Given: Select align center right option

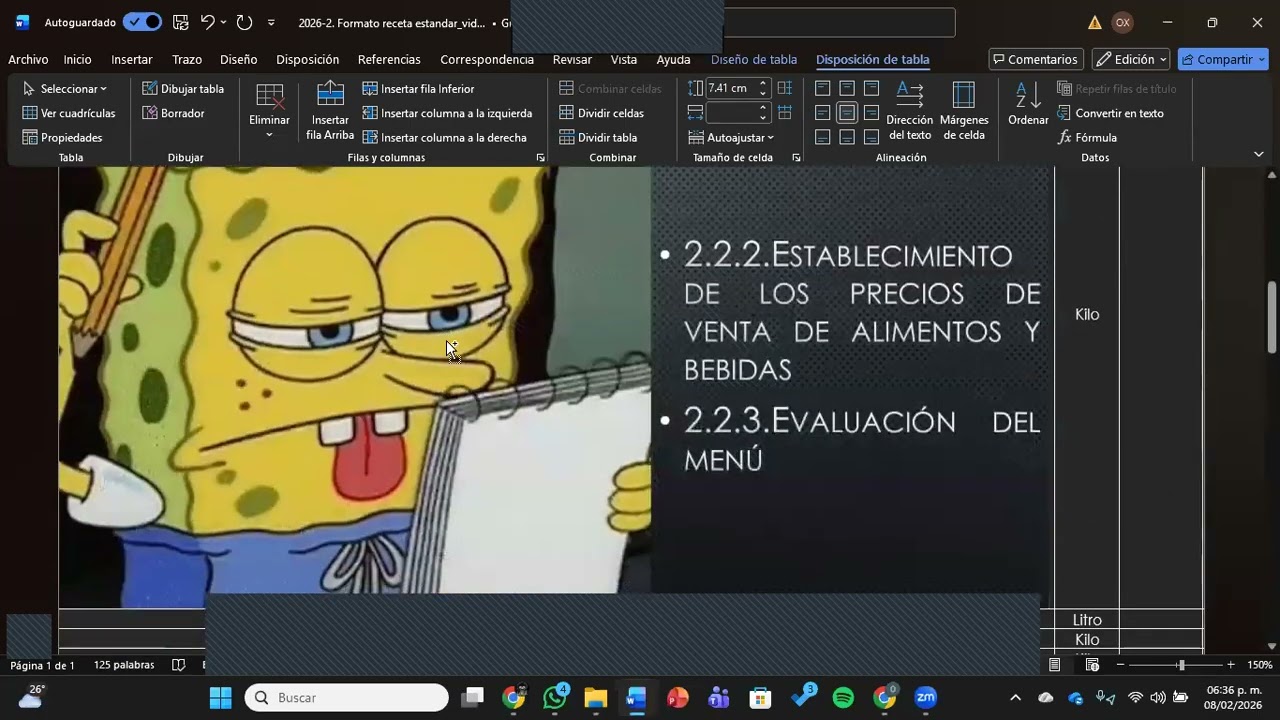Looking at the screenshot, I should point(871,112).
